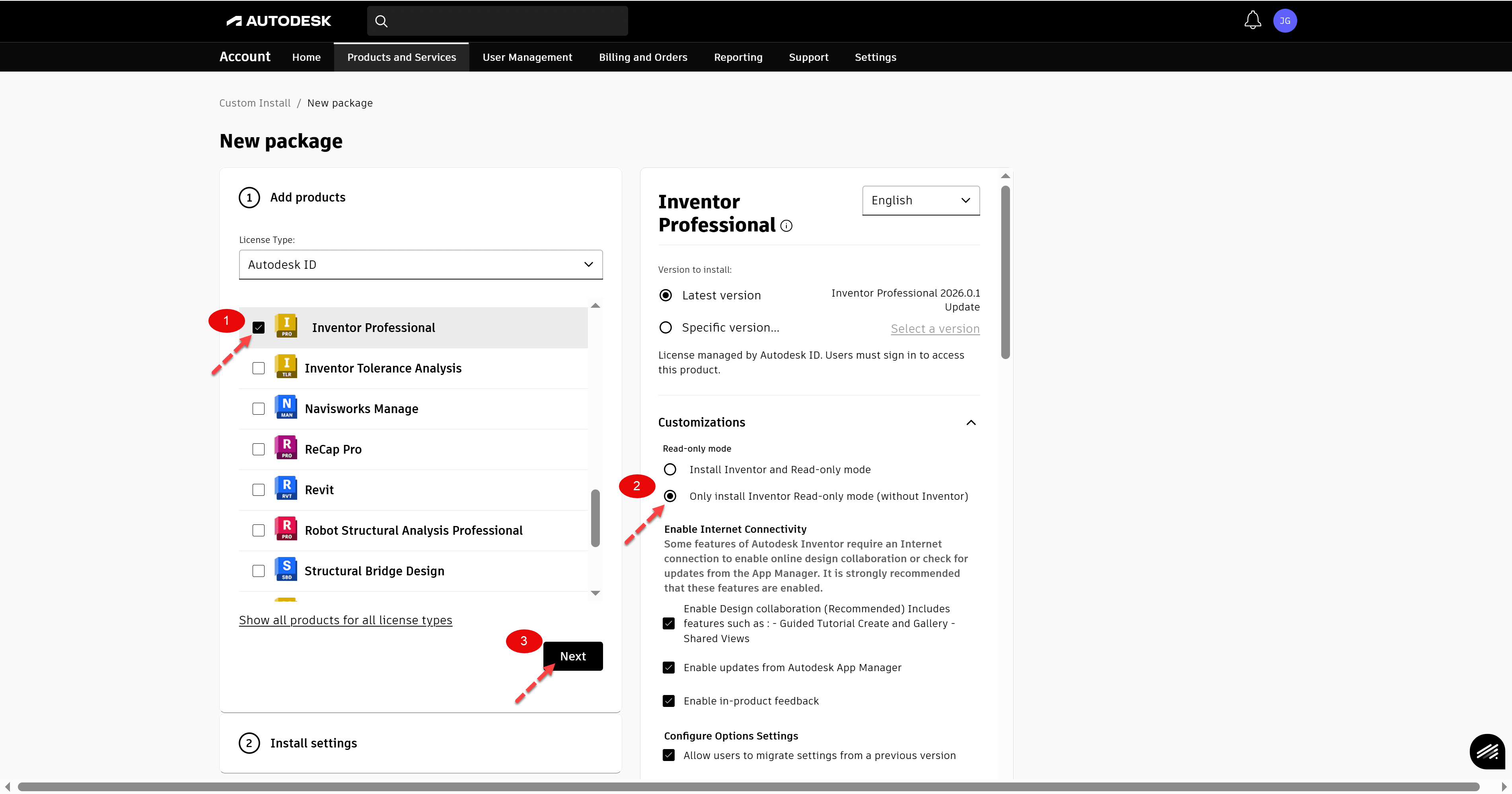Click the search input field

(x=498, y=21)
